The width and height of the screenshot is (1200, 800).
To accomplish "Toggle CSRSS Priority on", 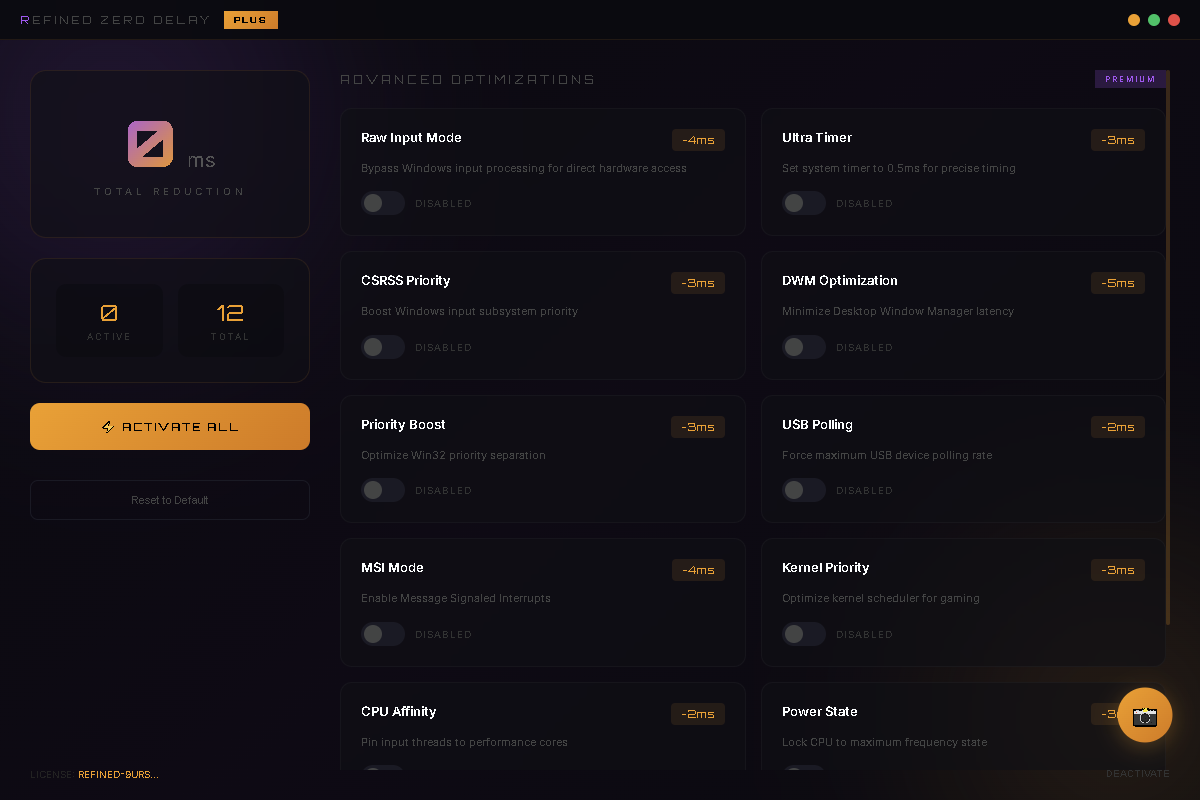I will point(382,347).
